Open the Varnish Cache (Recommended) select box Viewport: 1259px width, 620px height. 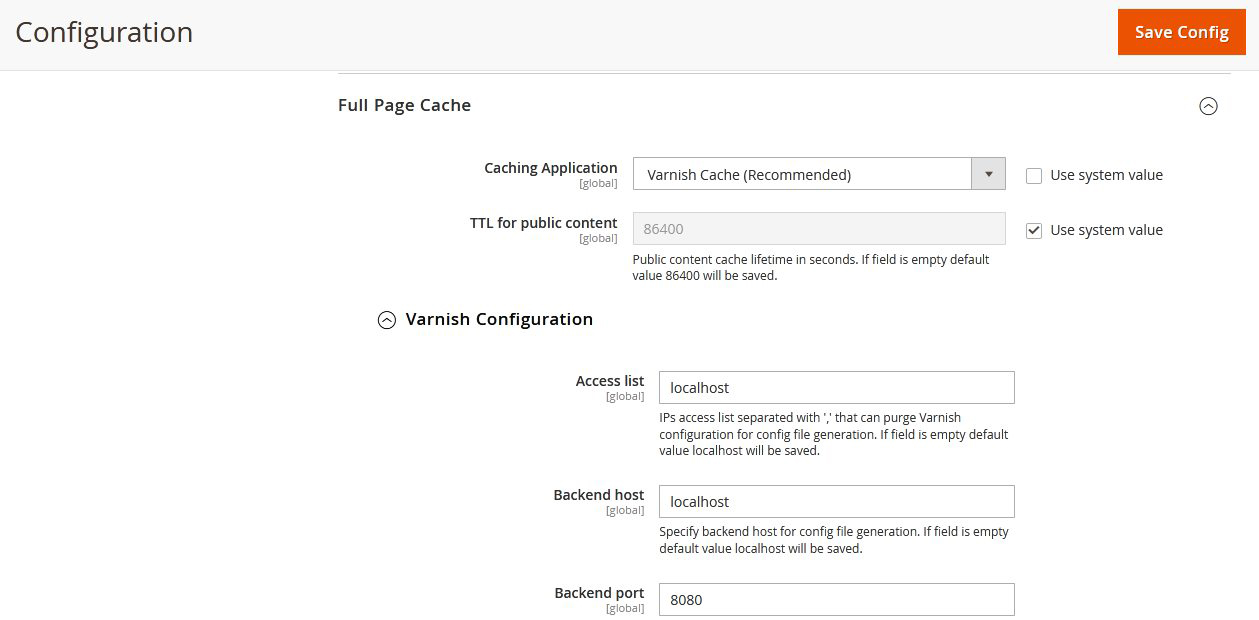coord(802,174)
